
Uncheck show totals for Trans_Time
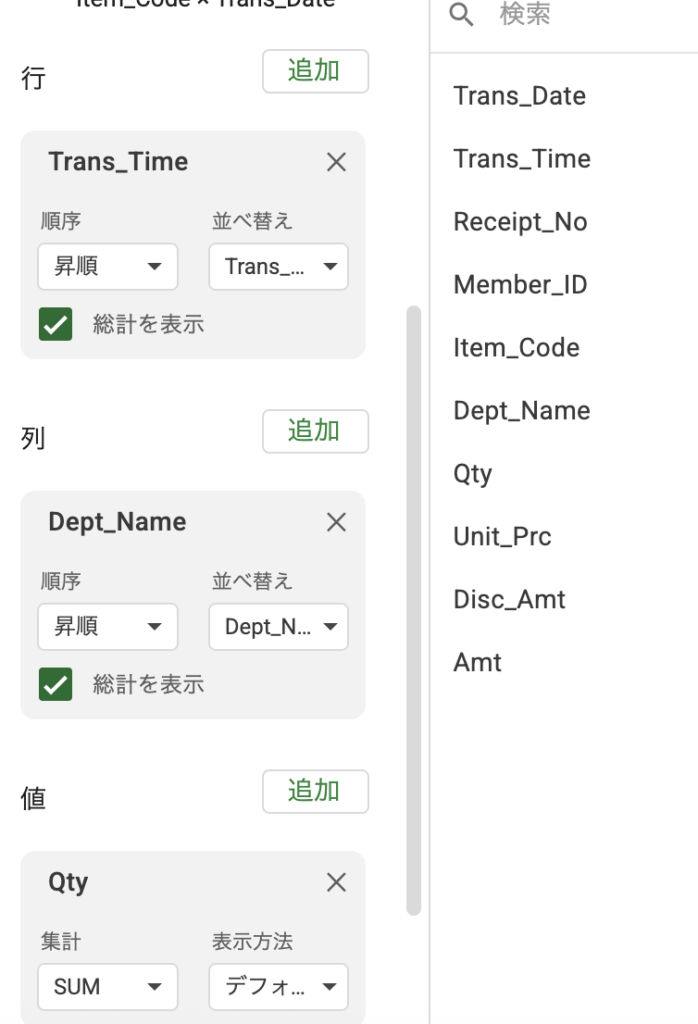point(56,324)
